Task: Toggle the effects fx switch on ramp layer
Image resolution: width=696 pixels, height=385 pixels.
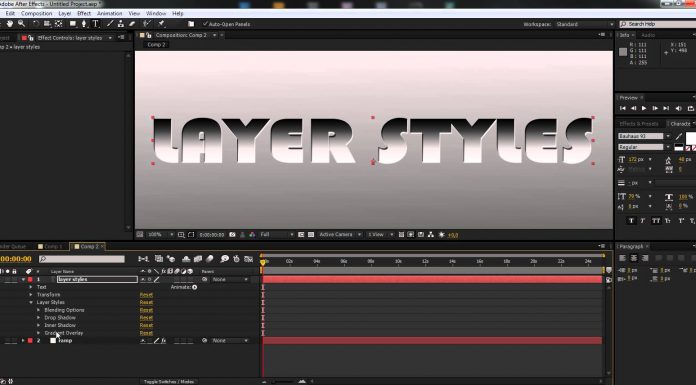Action: (x=163, y=341)
